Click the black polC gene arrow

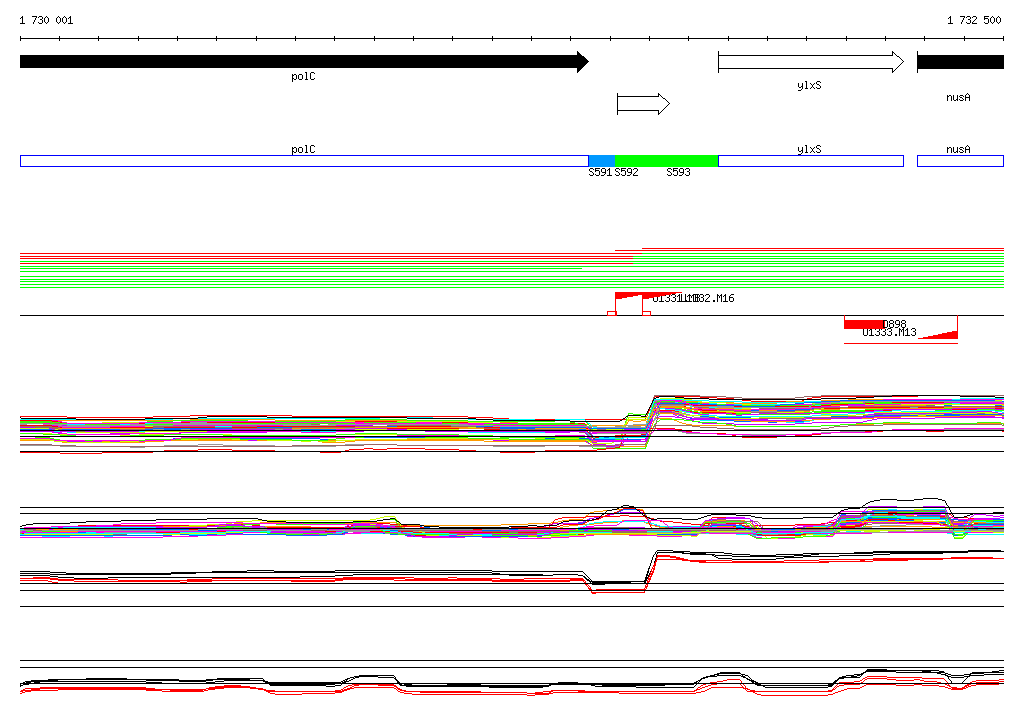pos(304,62)
